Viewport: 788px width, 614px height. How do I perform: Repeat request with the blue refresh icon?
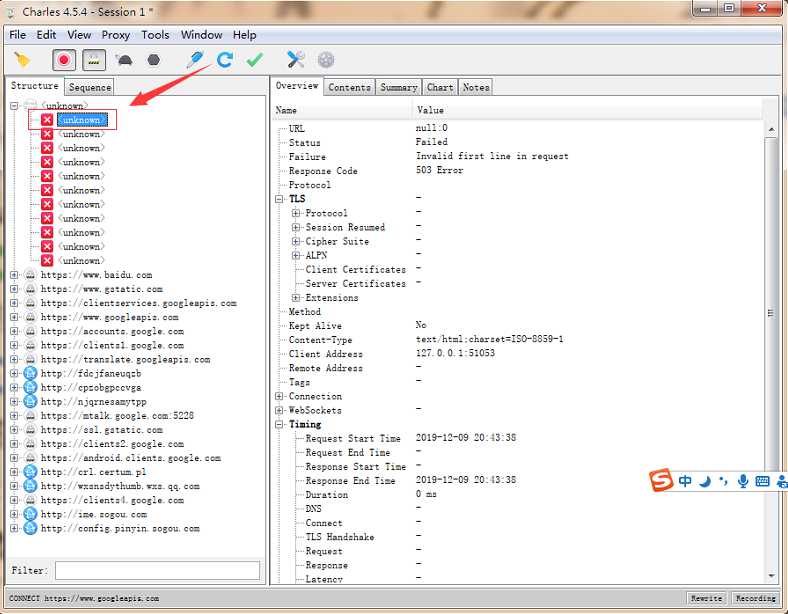225,60
